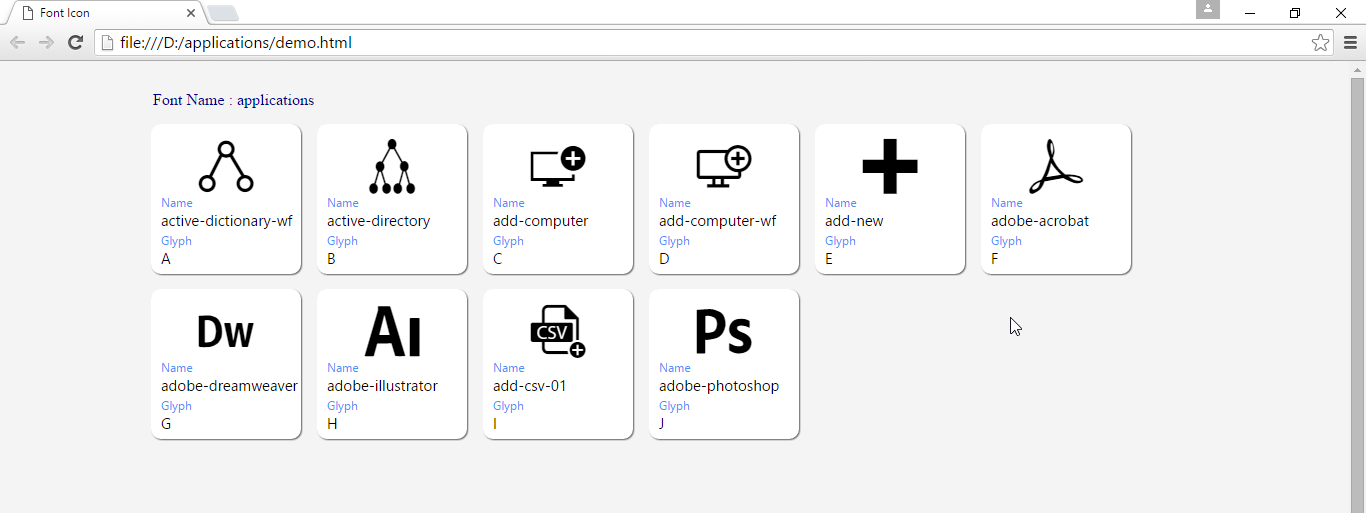This screenshot has width=1366, height=513.
Task: Click the "active-dictionary-wf" name text
Action: [228, 221]
